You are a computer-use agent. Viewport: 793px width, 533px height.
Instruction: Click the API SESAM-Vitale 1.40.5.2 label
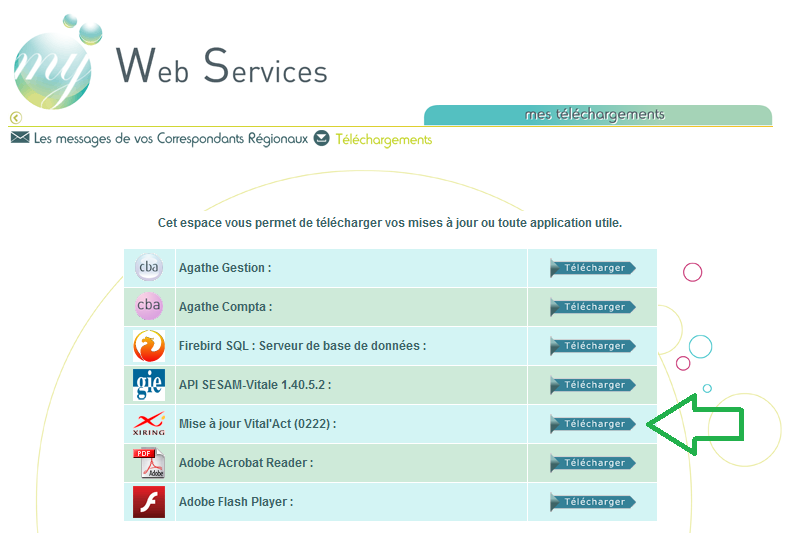coord(255,384)
